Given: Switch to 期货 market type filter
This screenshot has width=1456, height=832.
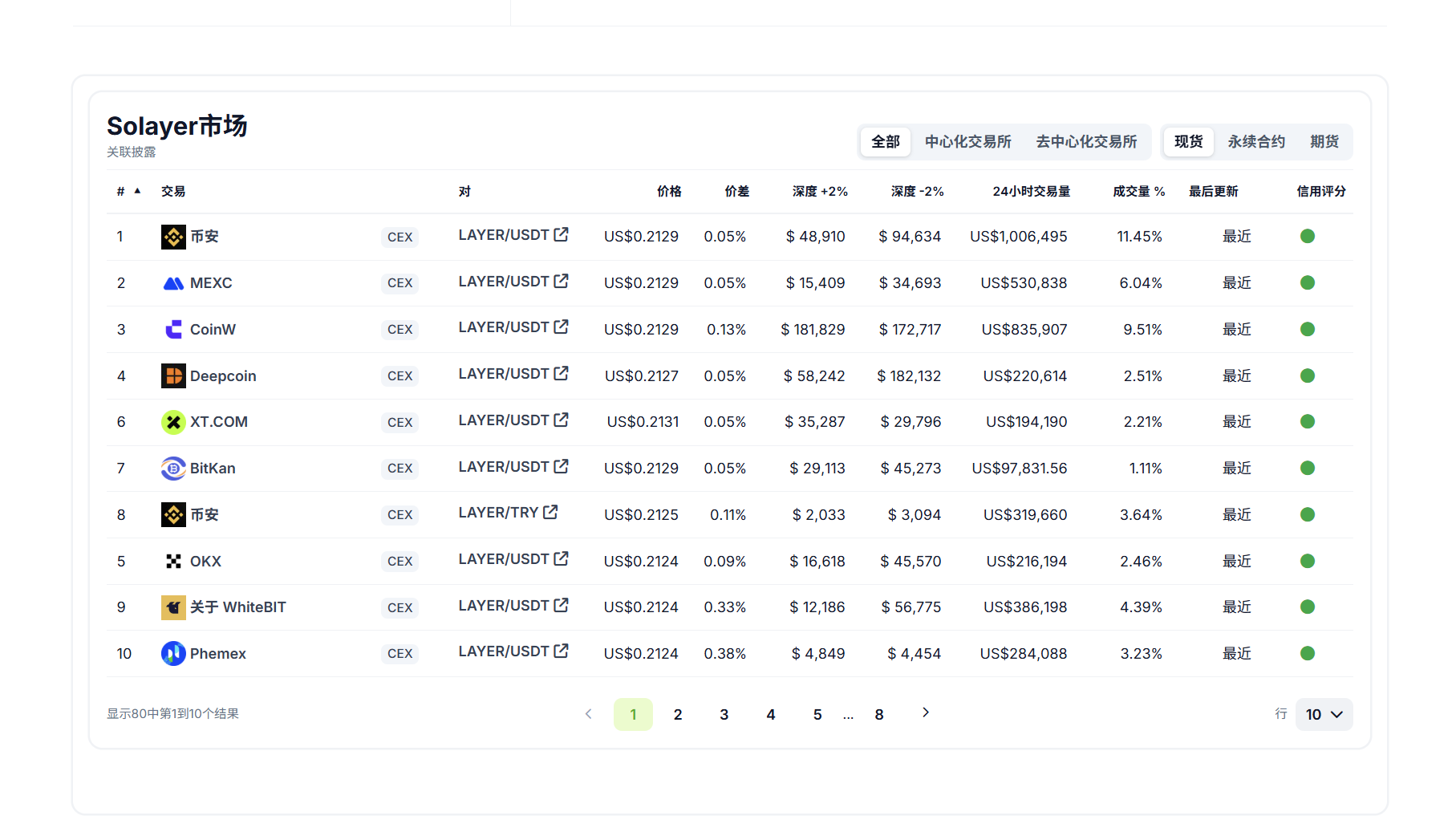Looking at the screenshot, I should point(1324,142).
